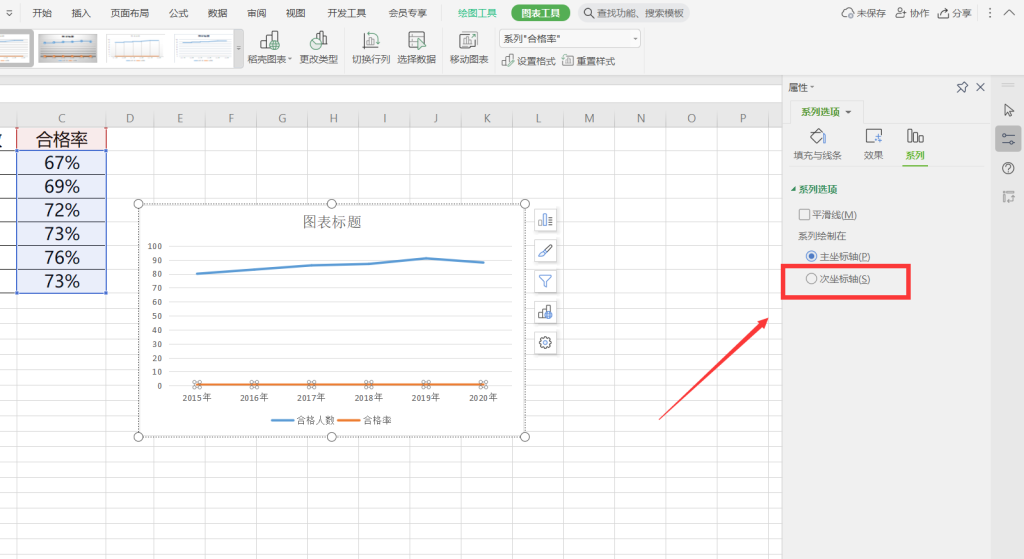
Task: Open the quick access toolbar dropdown
Action: point(9,13)
